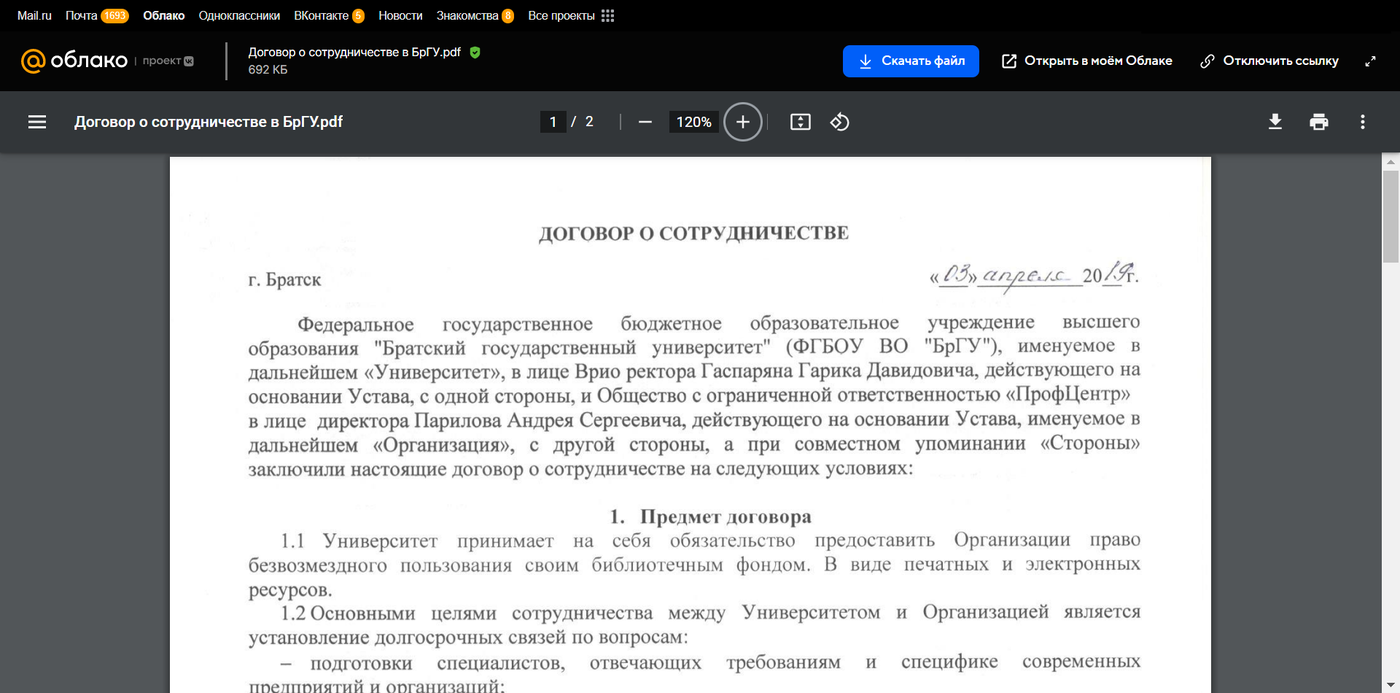1400x693 pixels.
Task: Edit the current page number field
Action: 553,122
